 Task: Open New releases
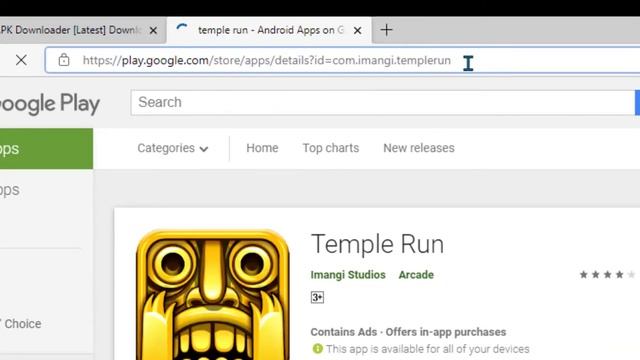419,148
